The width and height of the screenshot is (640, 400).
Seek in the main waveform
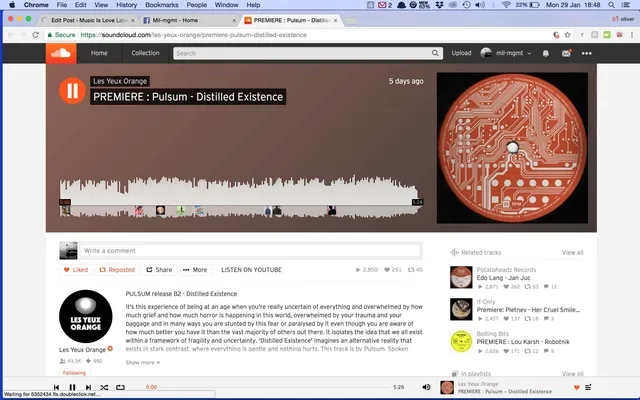coord(241,197)
